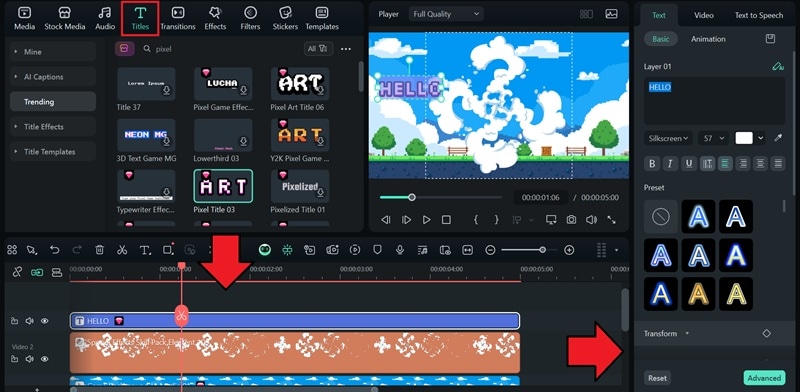Select the no-preset option
This screenshot has height=392, width=800.
coord(661,216)
